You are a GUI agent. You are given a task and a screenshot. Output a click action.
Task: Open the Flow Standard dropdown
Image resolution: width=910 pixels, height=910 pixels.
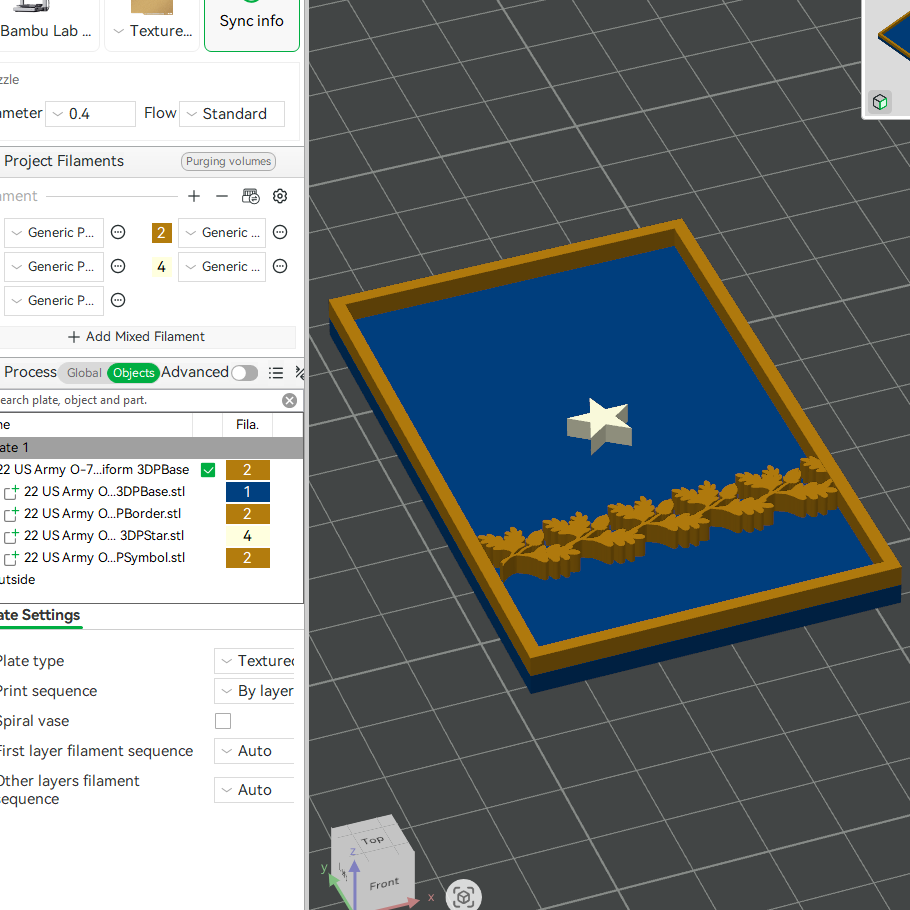point(232,114)
